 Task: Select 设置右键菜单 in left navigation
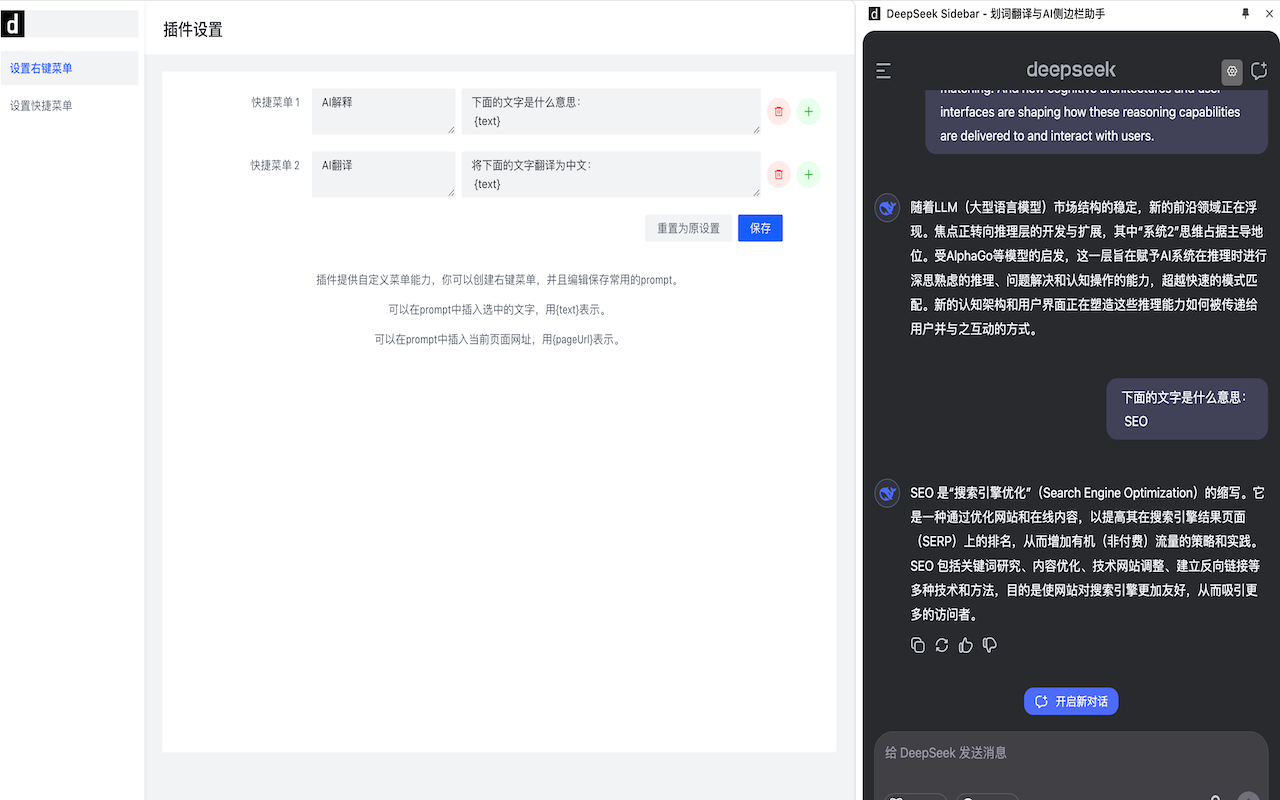(x=69, y=68)
